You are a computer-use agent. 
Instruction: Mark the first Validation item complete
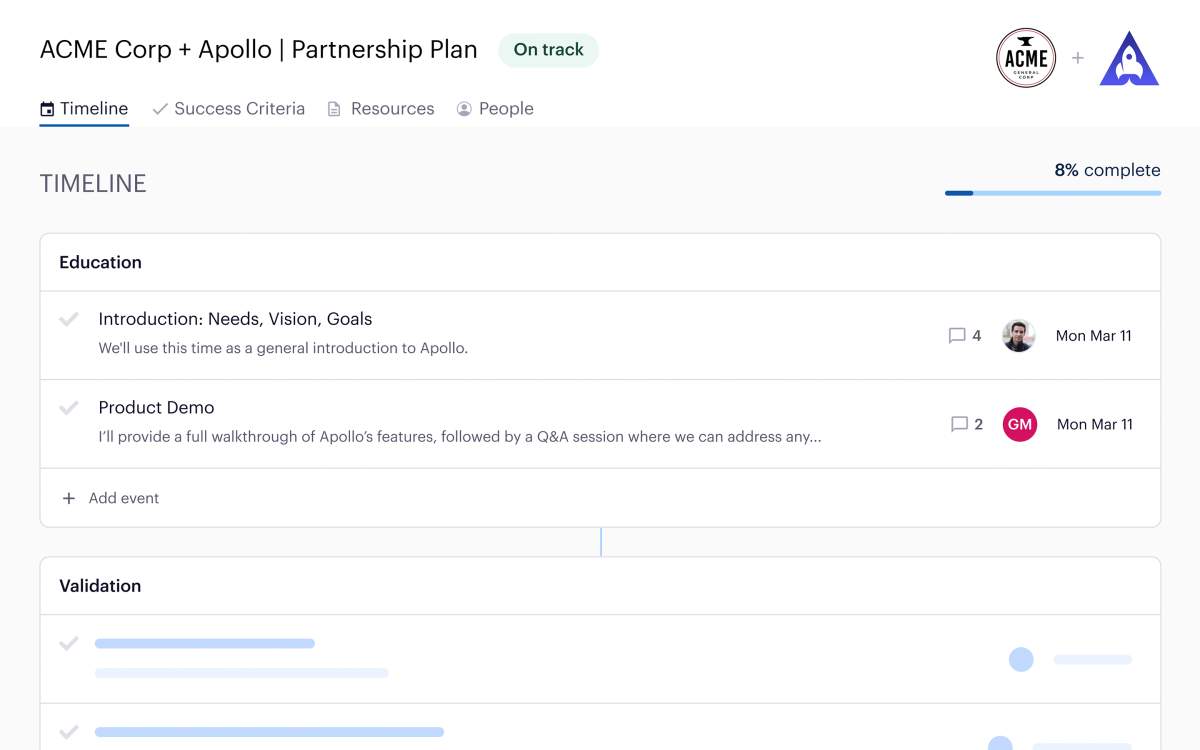tap(68, 643)
